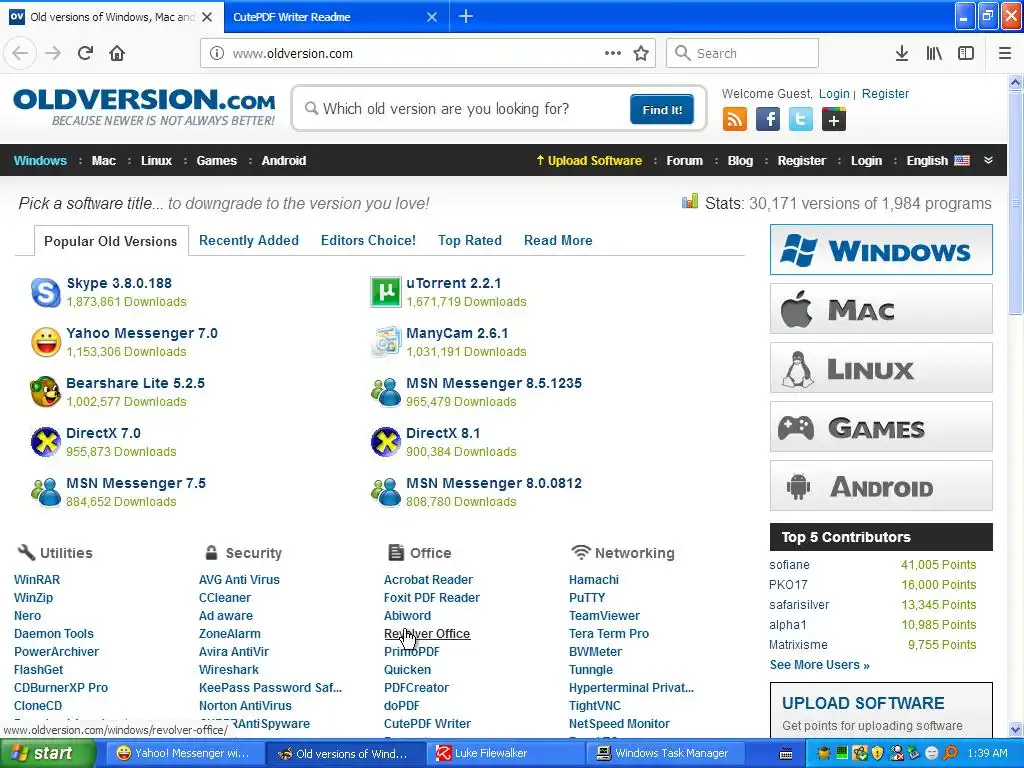Viewport: 1024px width, 768px height.
Task: Bookmark this page with the star icon
Action: click(641, 53)
